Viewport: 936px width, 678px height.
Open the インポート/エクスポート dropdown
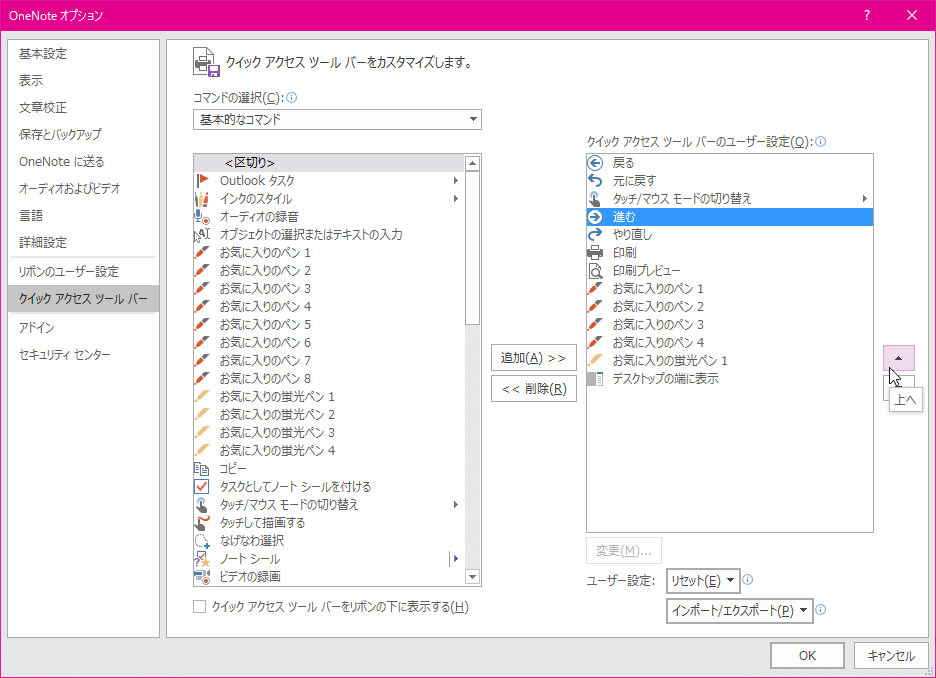pos(740,611)
